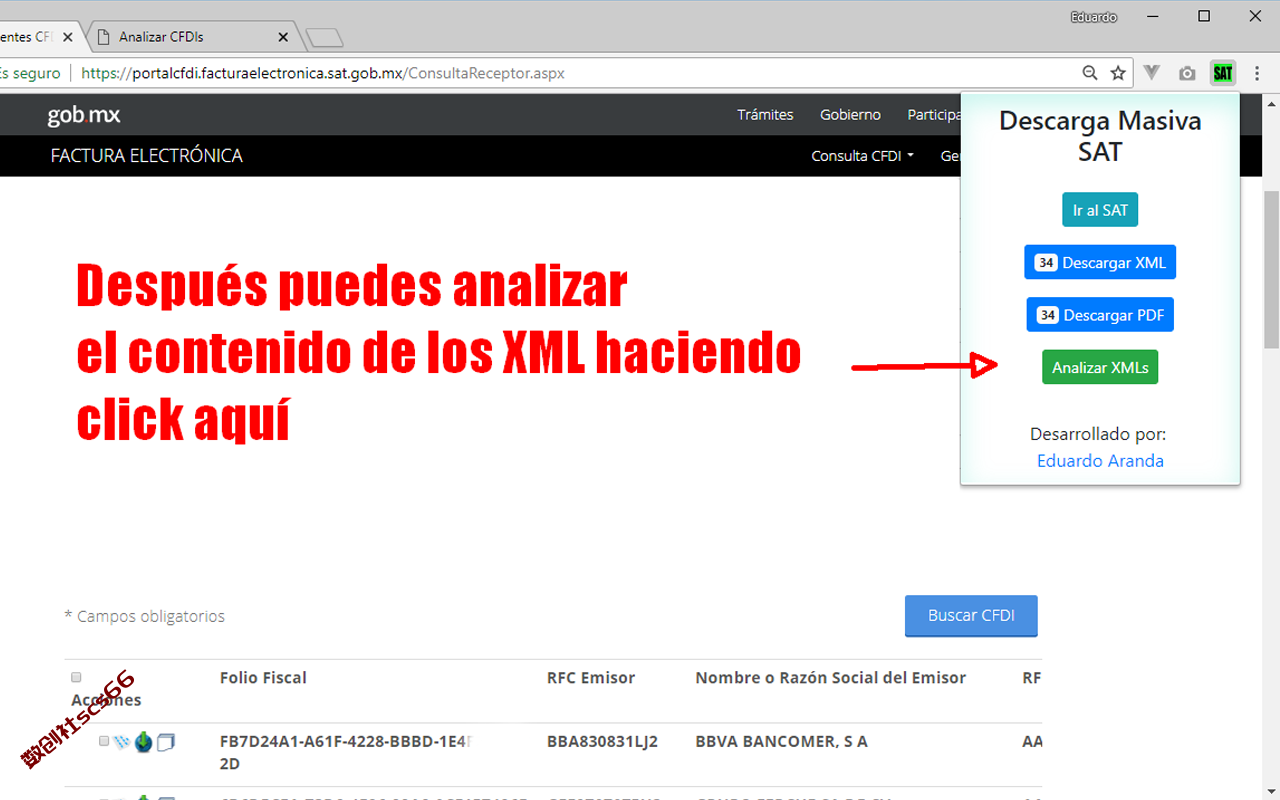Click the Folio Fiscal column header
This screenshot has height=800, width=1280.
tap(263, 678)
